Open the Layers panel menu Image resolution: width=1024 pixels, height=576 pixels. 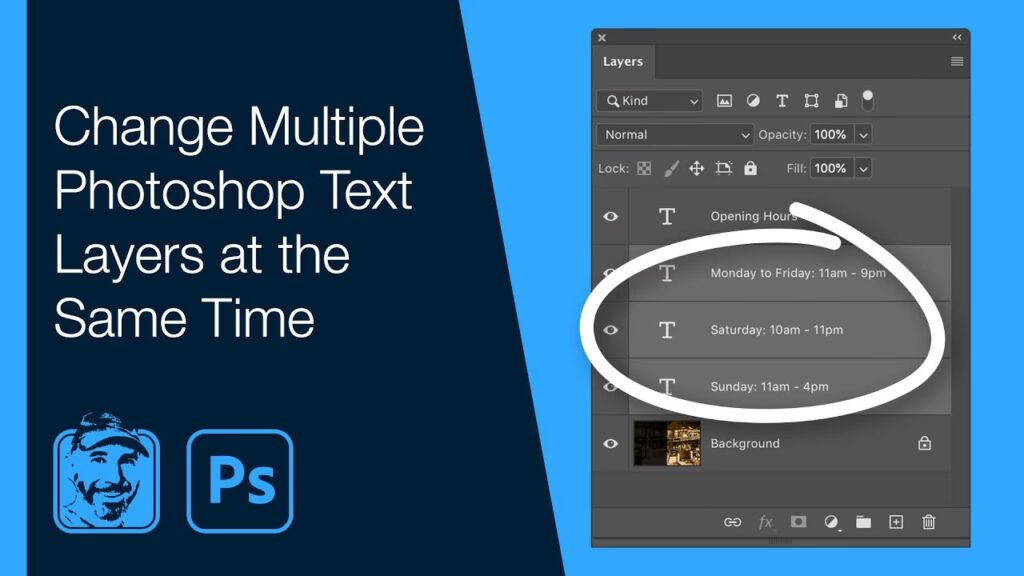[x=957, y=62]
